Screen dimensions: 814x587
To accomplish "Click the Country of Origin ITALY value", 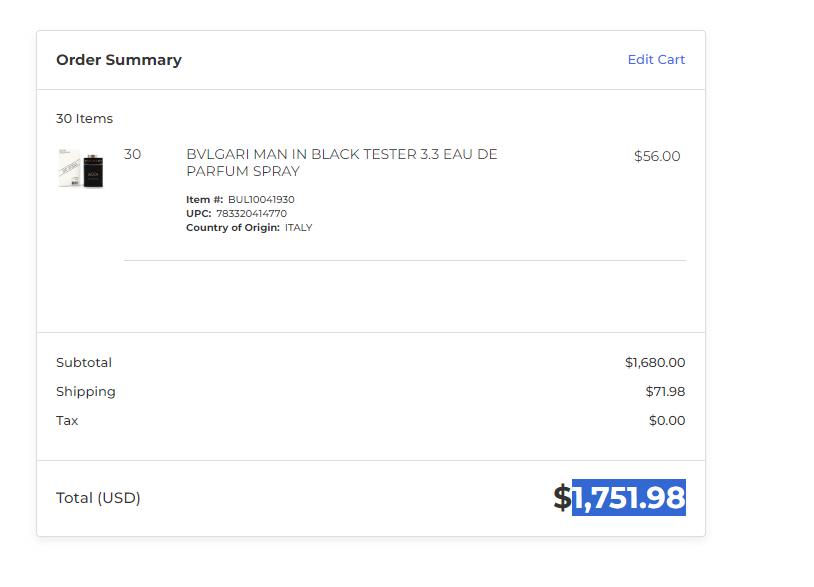I will (299, 228).
